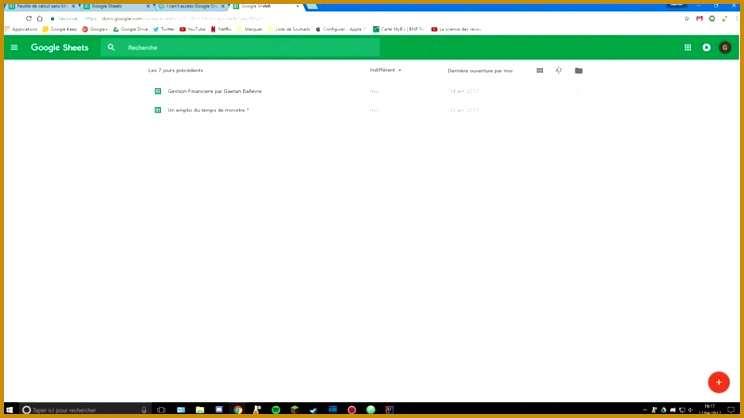The image size is (744, 418).
Task: Open the Google Keep bookmark
Action: (x=60, y=29)
